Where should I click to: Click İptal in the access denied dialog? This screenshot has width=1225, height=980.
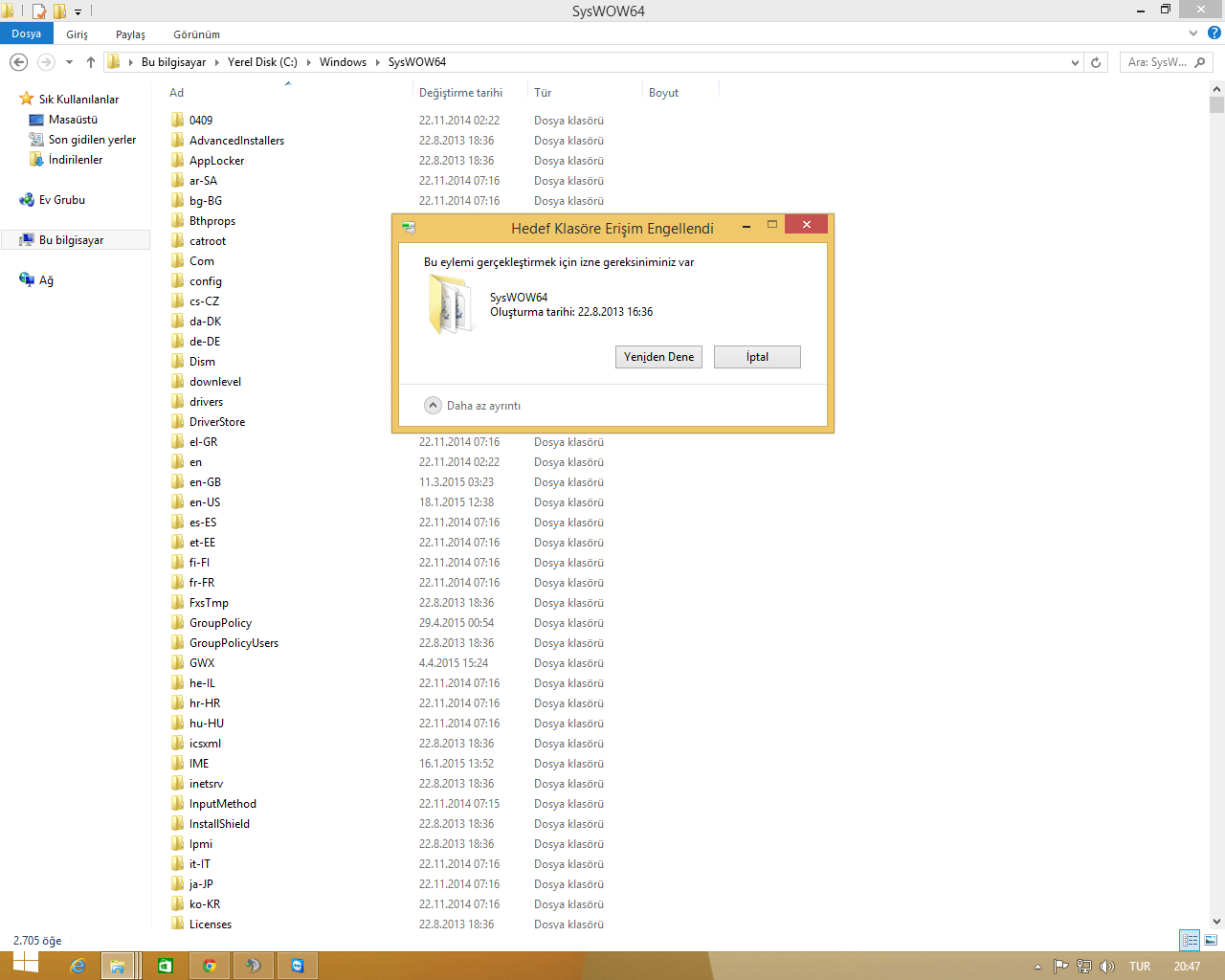tap(757, 357)
